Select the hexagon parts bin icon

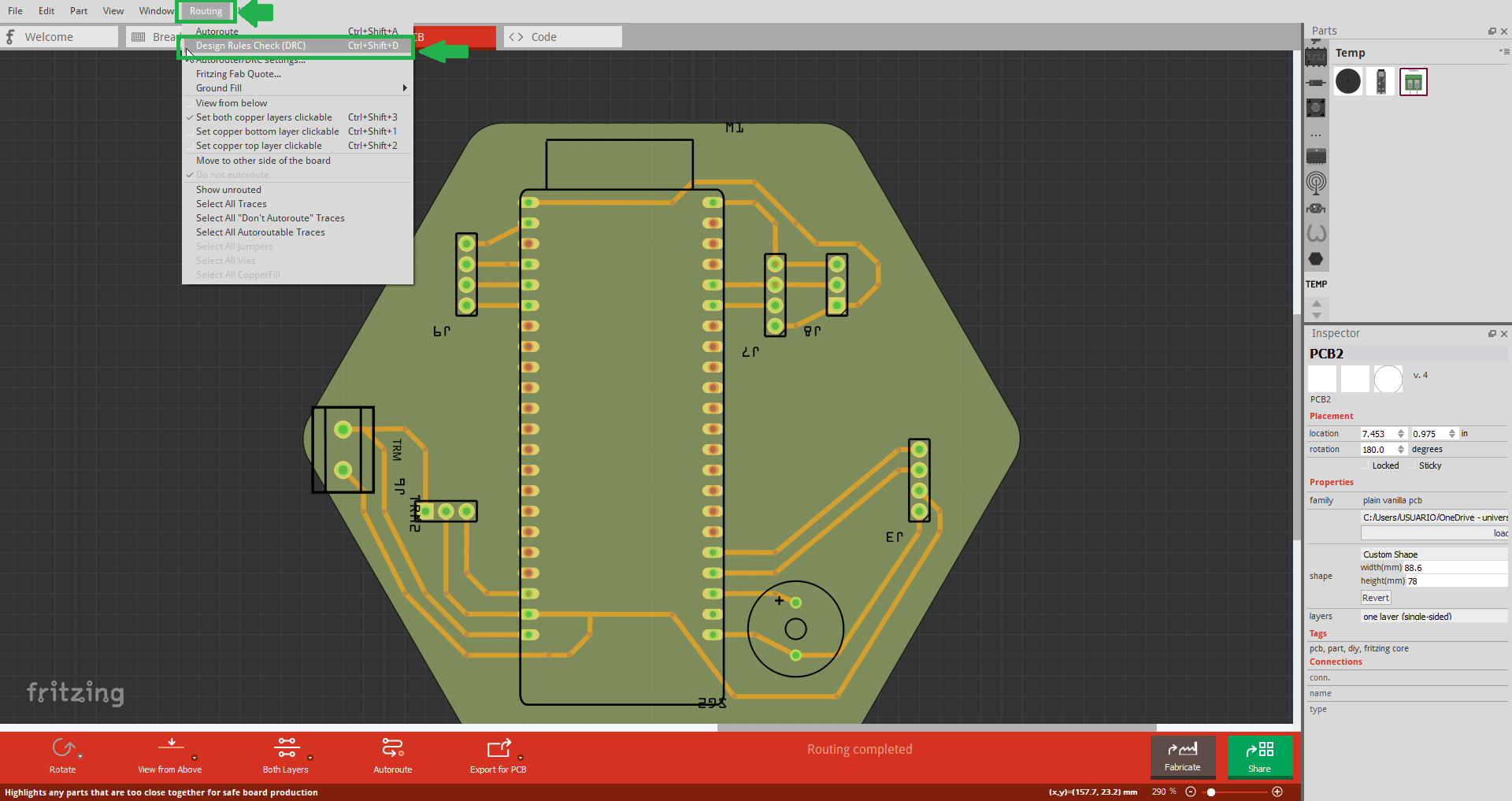click(x=1316, y=259)
